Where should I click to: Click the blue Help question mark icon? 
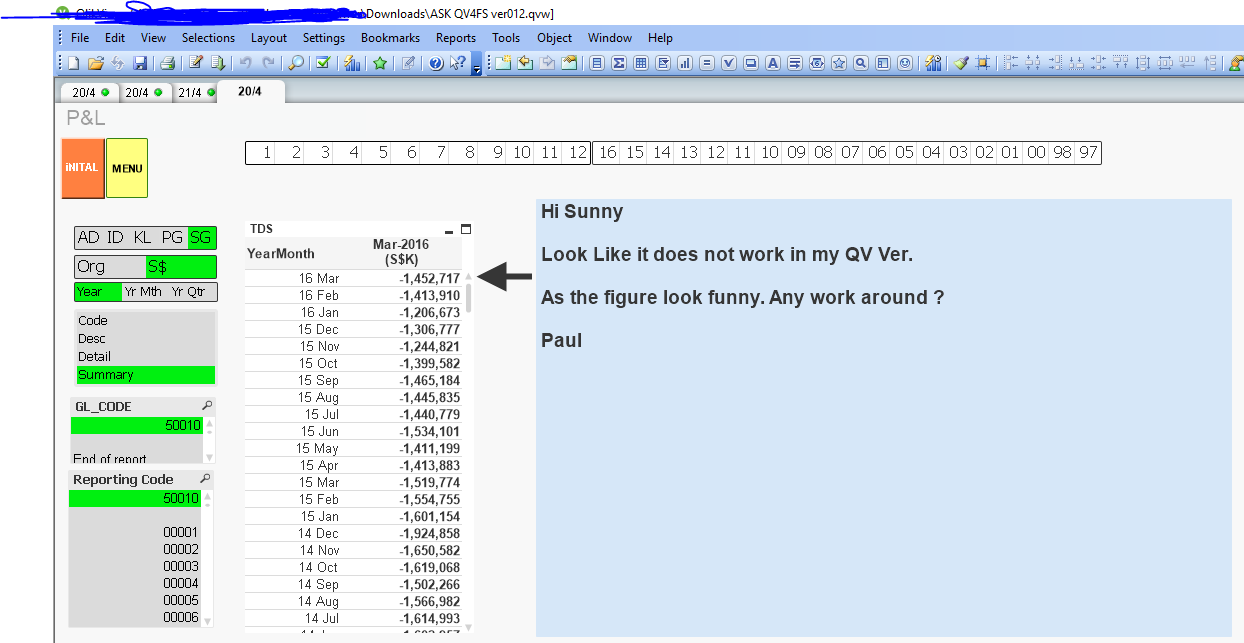pyautogui.click(x=436, y=63)
